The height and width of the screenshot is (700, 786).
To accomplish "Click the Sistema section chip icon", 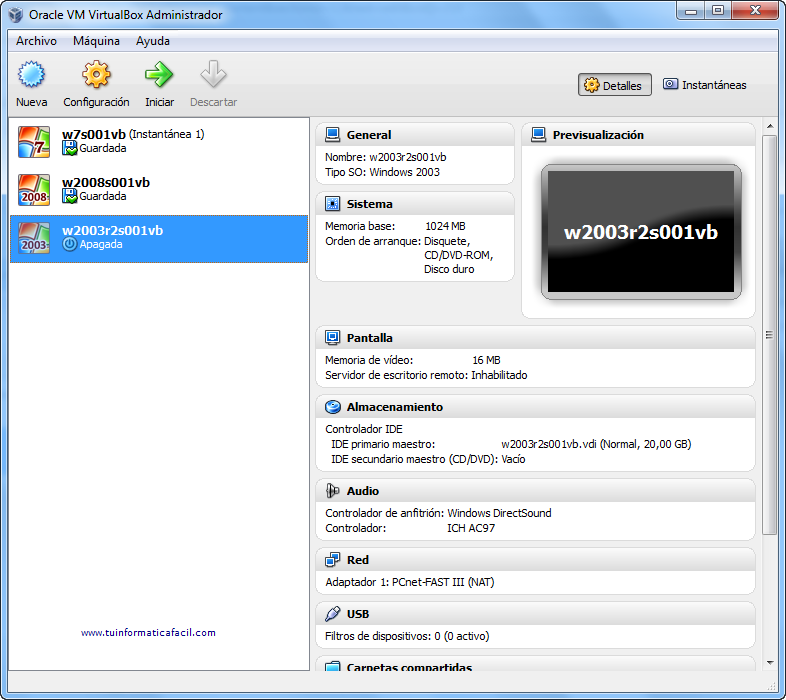I will coord(333,204).
